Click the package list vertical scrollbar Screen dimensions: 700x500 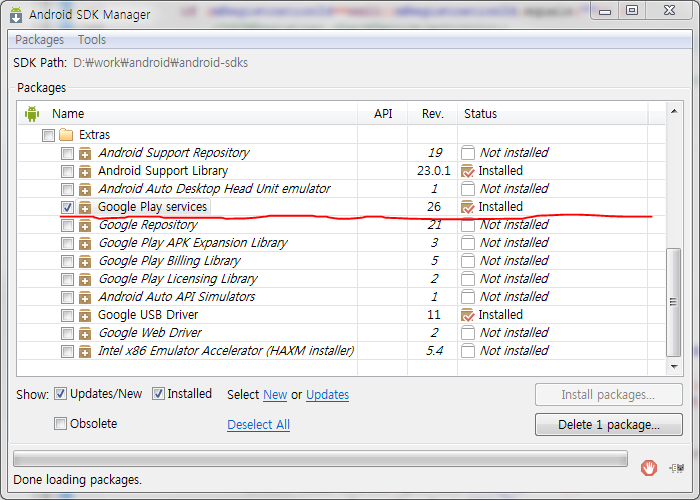pyautogui.click(x=673, y=300)
